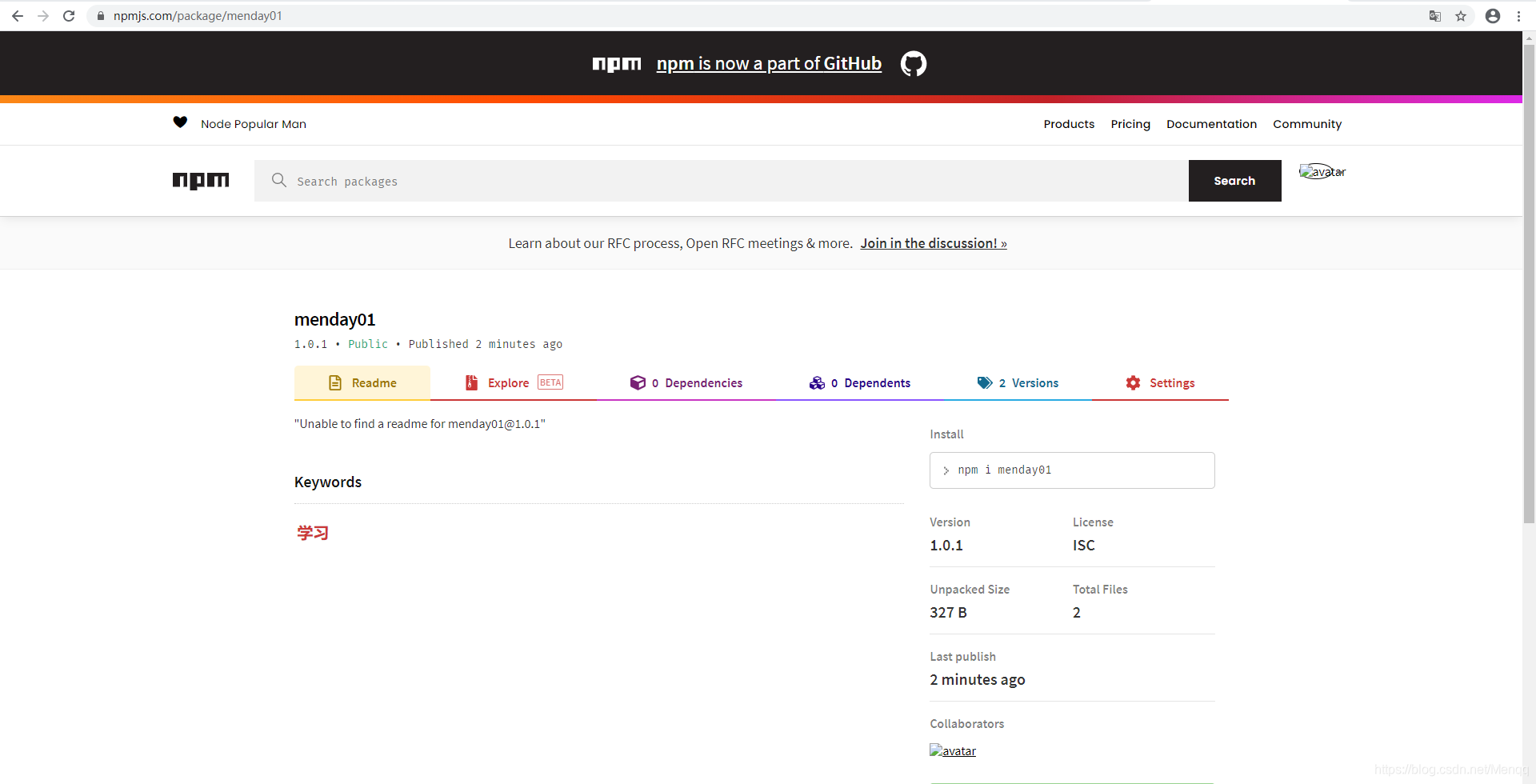Viewport: 1536px width, 784px height.
Task: Reload the page with refresh icon
Action: pyautogui.click(x=69, y=16)
